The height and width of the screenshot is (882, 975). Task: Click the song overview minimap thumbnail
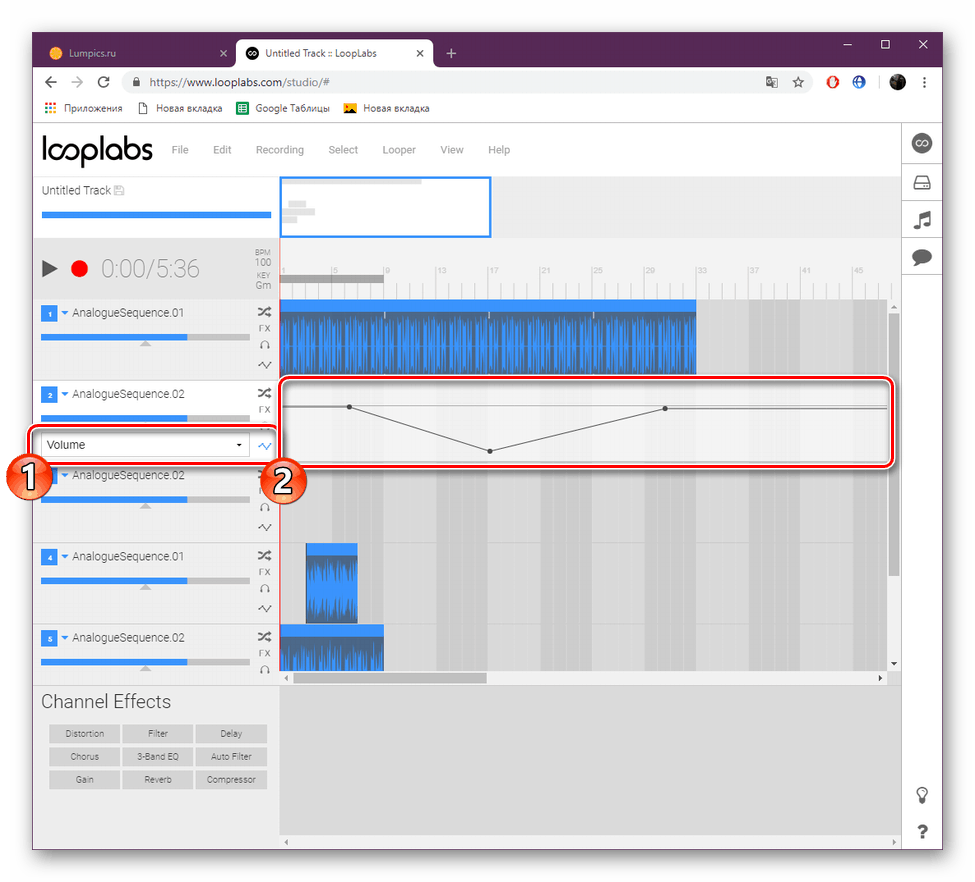[x=386, y=207]
